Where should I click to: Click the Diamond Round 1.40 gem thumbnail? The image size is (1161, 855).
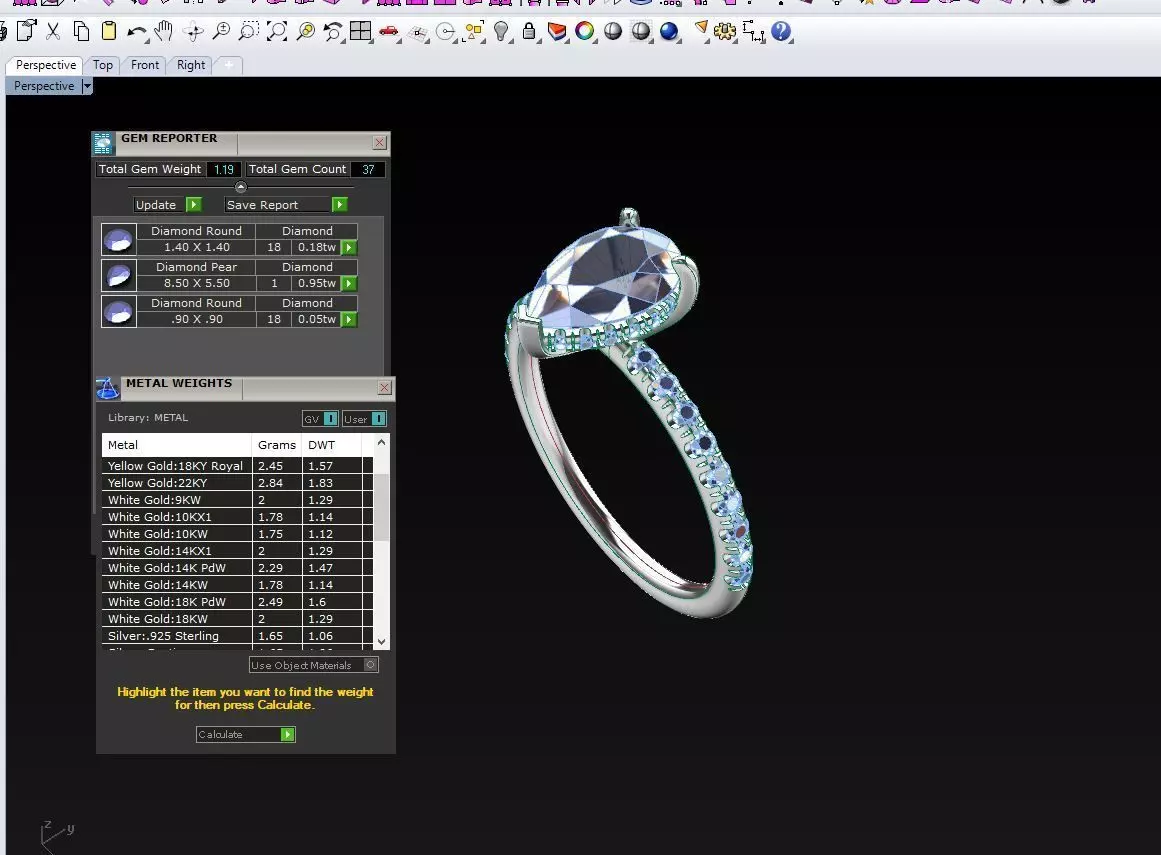[x=118, y=240]
